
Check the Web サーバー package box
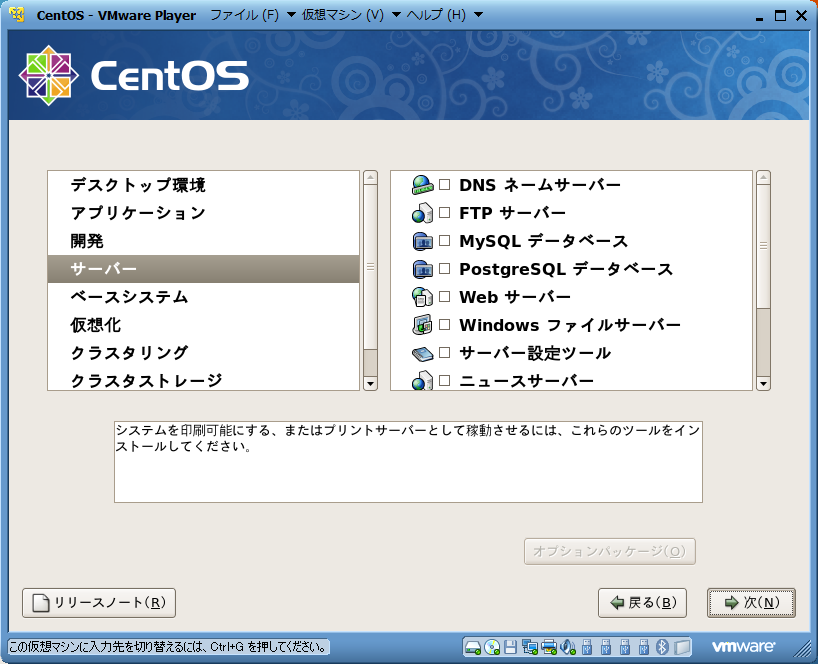[x=445, y=297]
